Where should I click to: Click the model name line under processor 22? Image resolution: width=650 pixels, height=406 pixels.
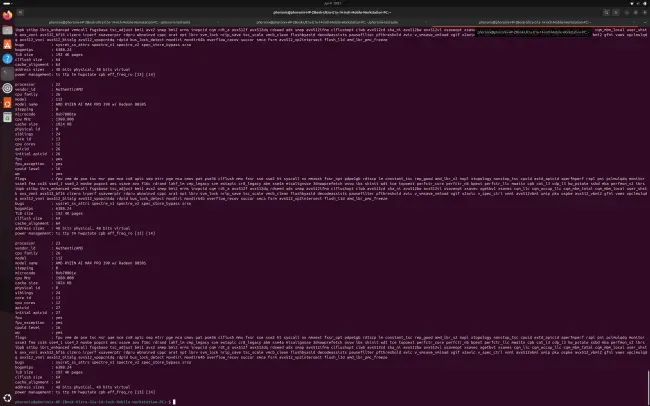click(x=80, y=104)
